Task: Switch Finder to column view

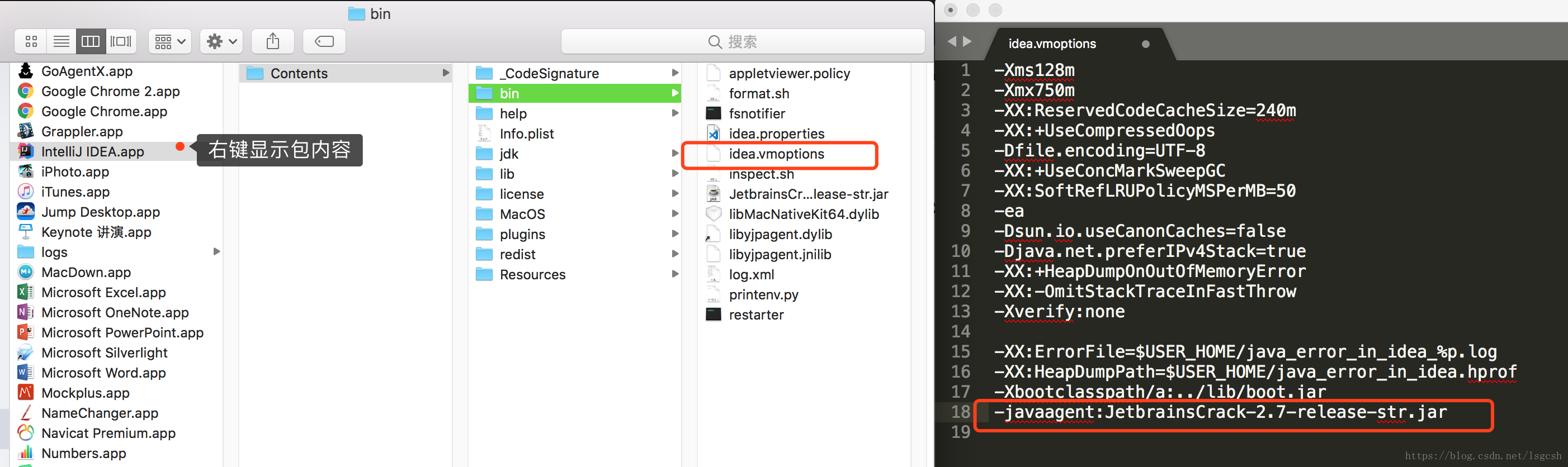Action: click(x=91, y=41)
